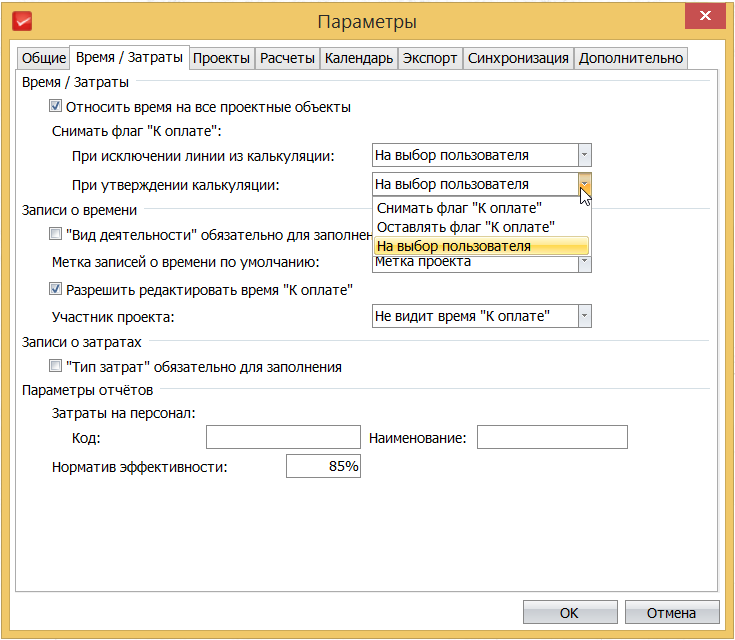Toggle 'Относить время на все проектные объекты' checkbox
Screen dimensions: 735x640
56,107
